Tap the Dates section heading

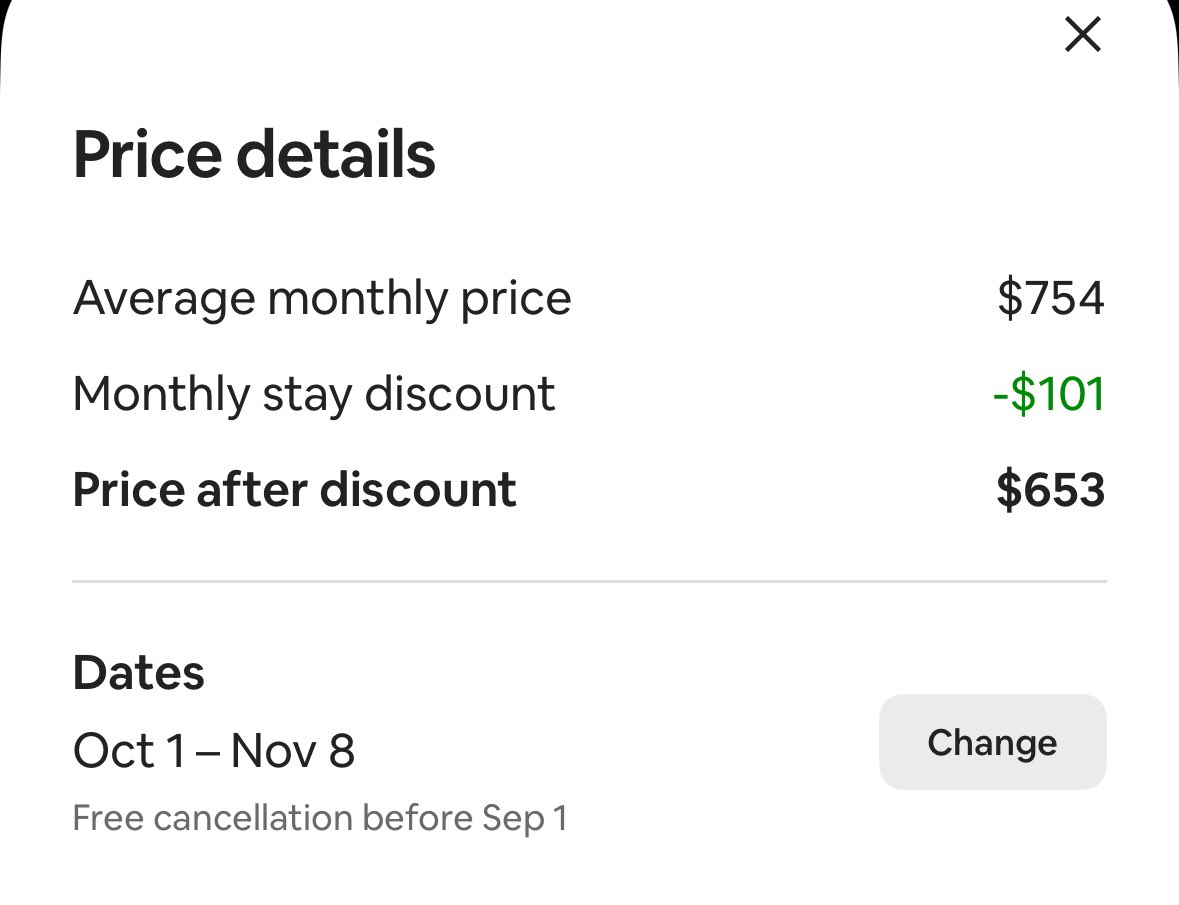pos(139,673)
